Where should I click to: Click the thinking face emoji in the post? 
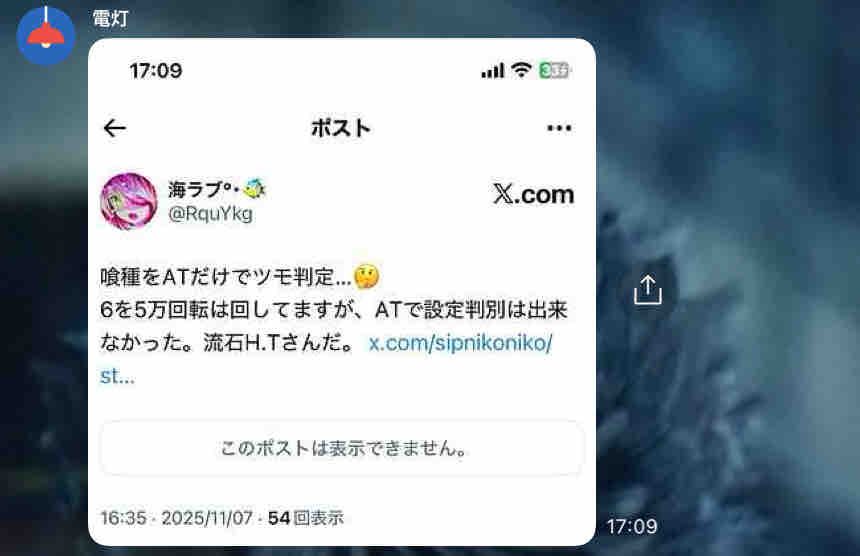[x=366, y=276]
